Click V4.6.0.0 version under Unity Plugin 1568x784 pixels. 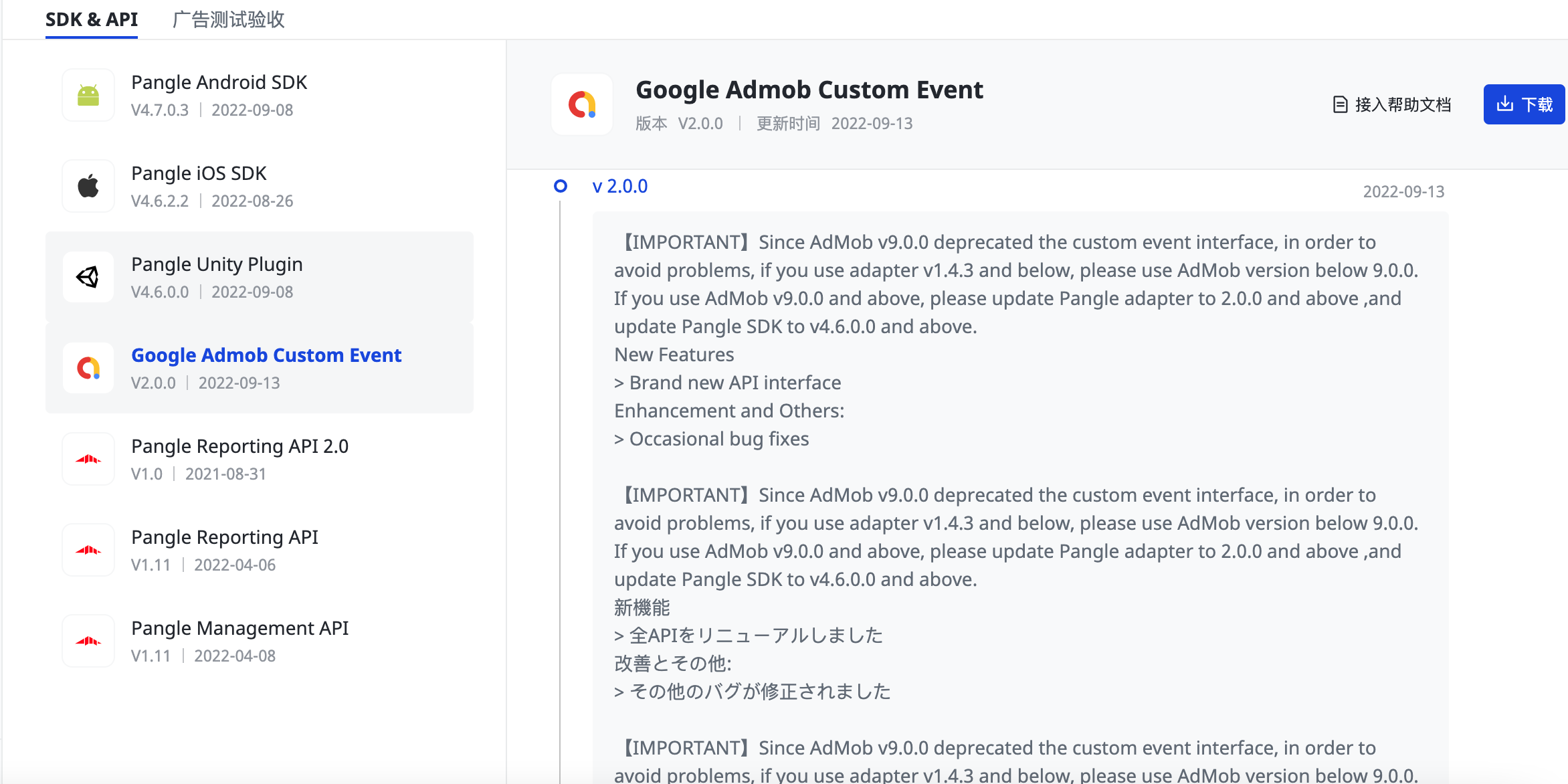coord(160,292)
